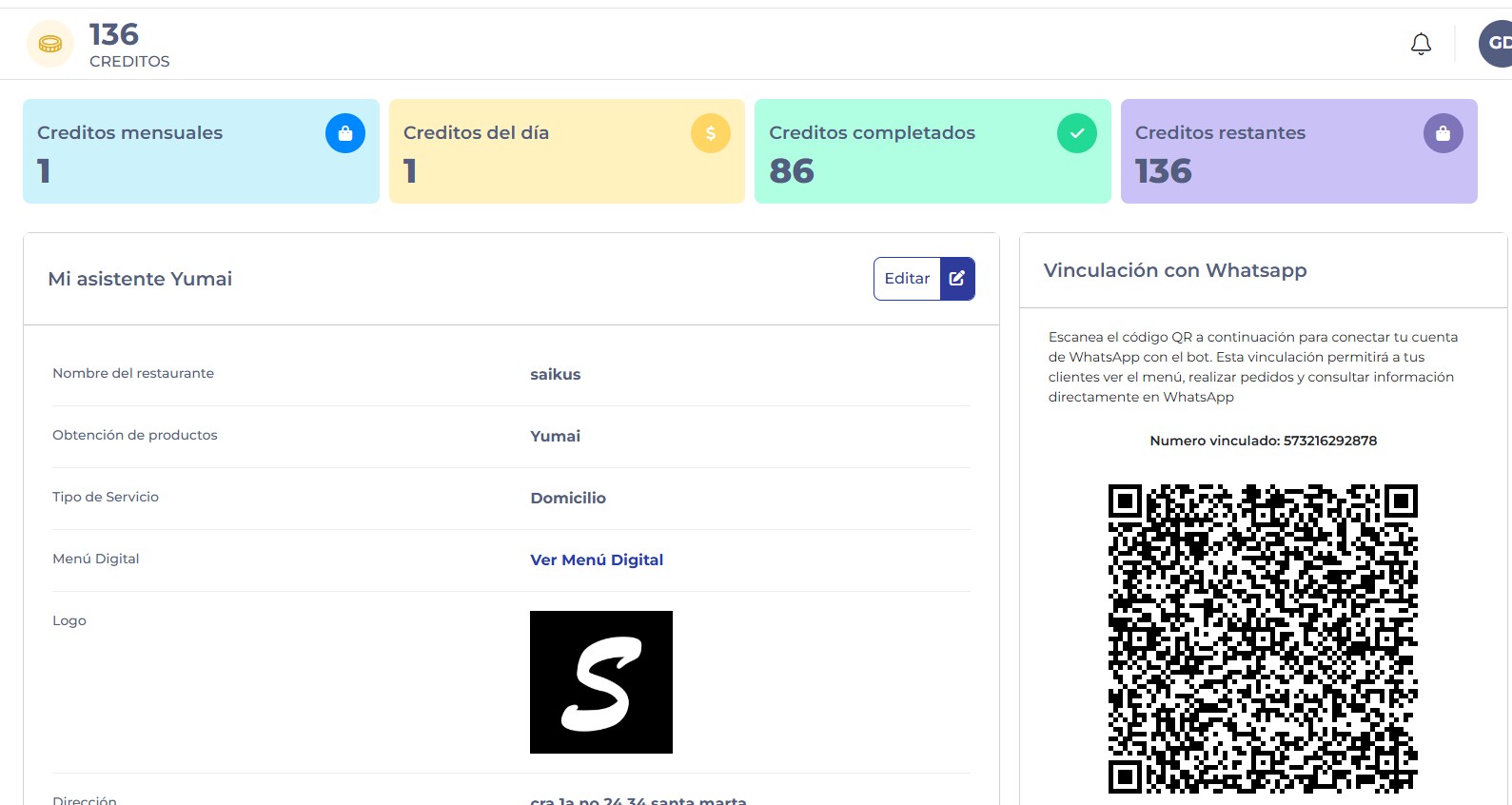Click the pencil edit icon beside Editar

point(957,279)
